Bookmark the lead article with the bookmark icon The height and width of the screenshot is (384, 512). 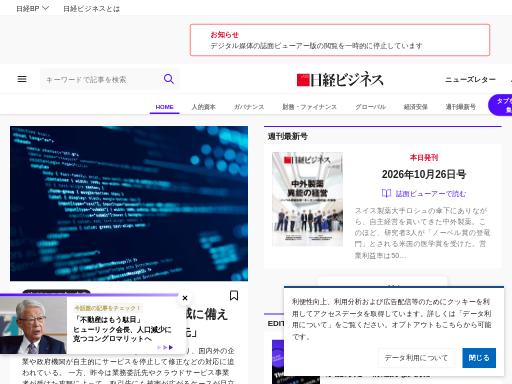click(234, 295)
